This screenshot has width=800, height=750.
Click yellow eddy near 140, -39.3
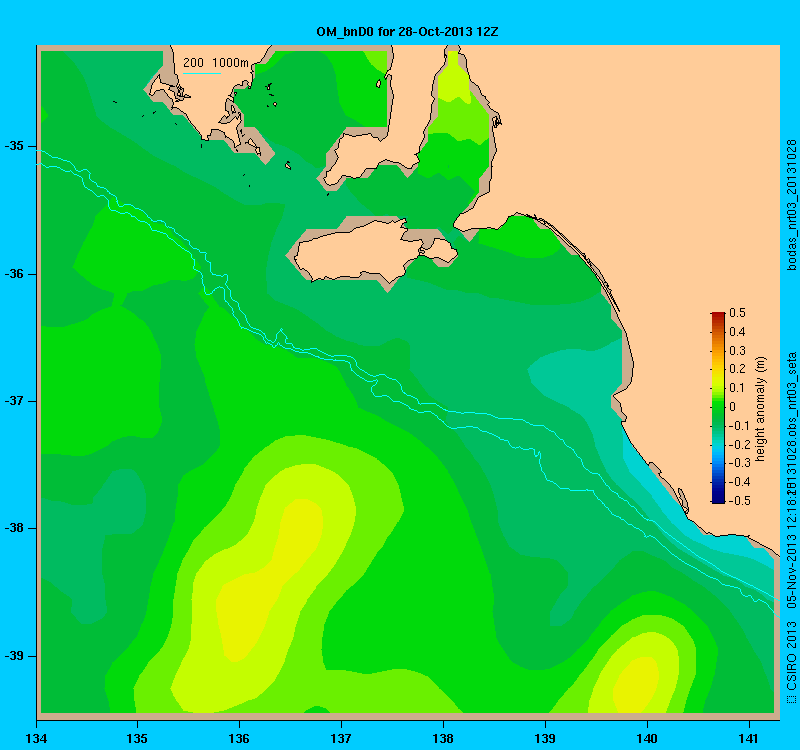(635, 686)
